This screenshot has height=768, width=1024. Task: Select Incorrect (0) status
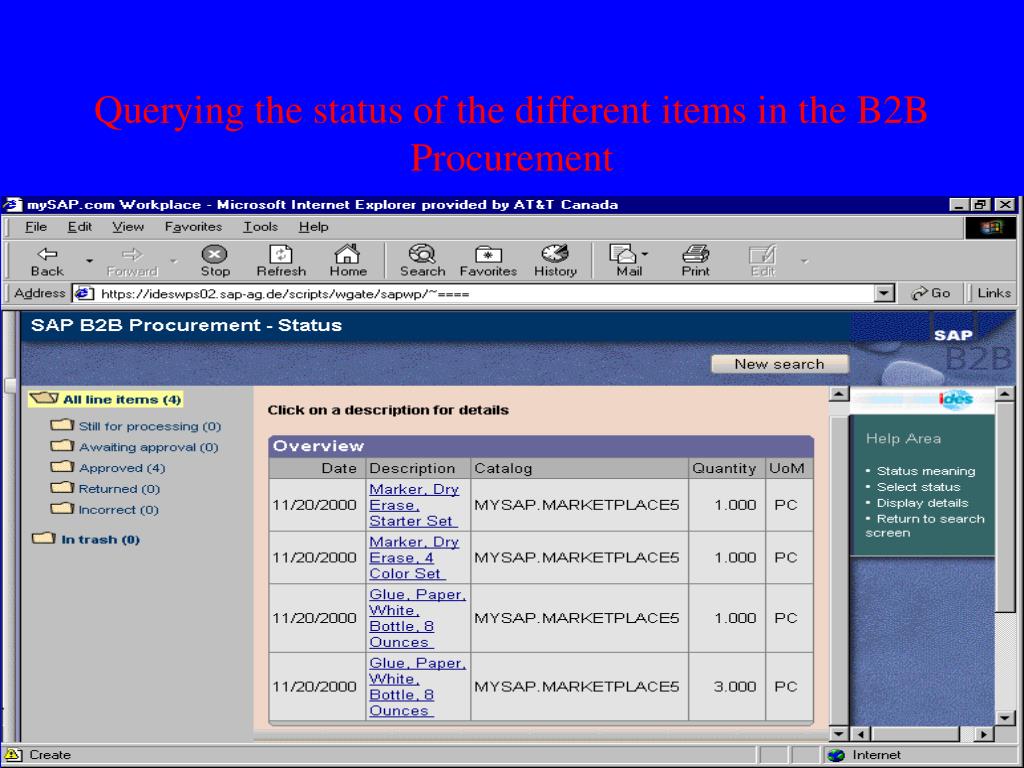(118, 509)
